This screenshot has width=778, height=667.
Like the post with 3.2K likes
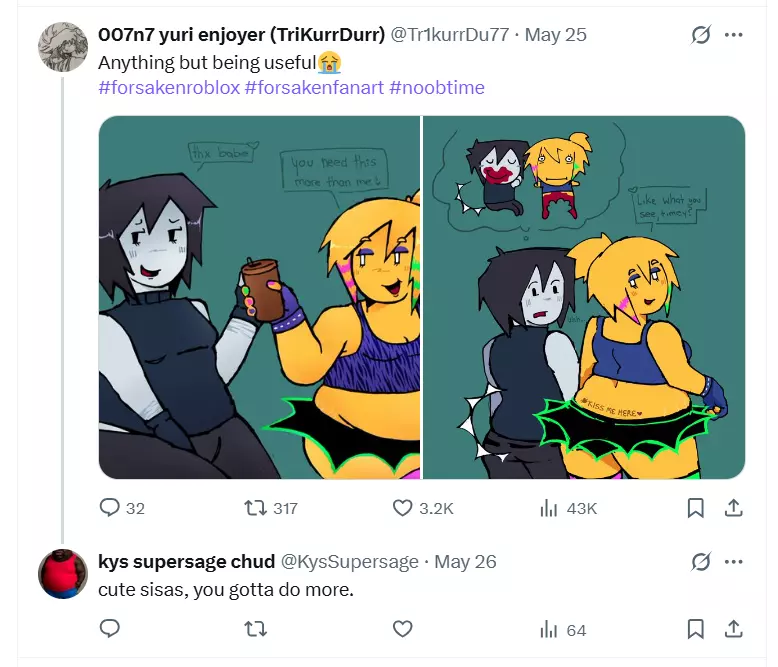(x=402, y=508)
